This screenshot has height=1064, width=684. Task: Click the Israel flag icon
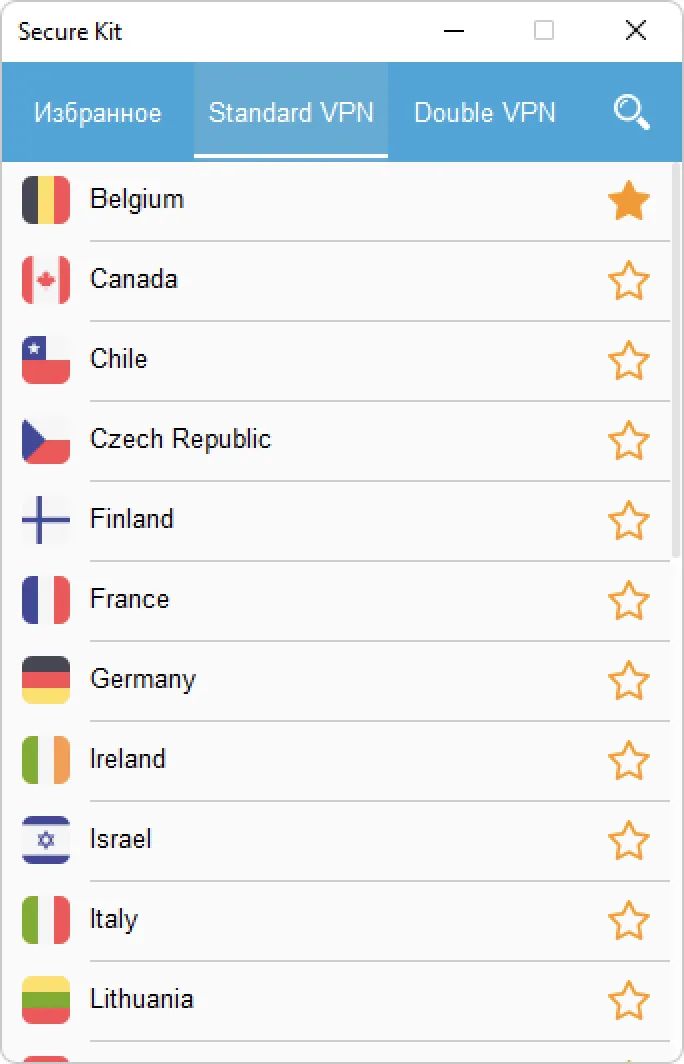[x=46, y=840]
